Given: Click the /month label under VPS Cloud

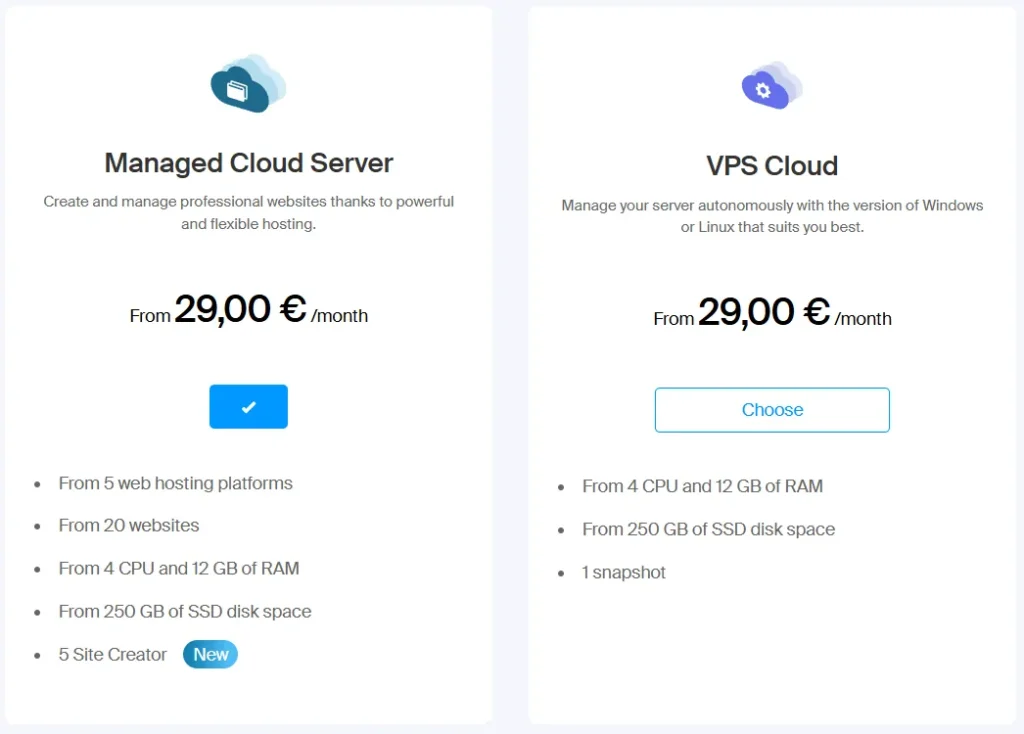Looking at the screenshot, I should coord(864,319).
